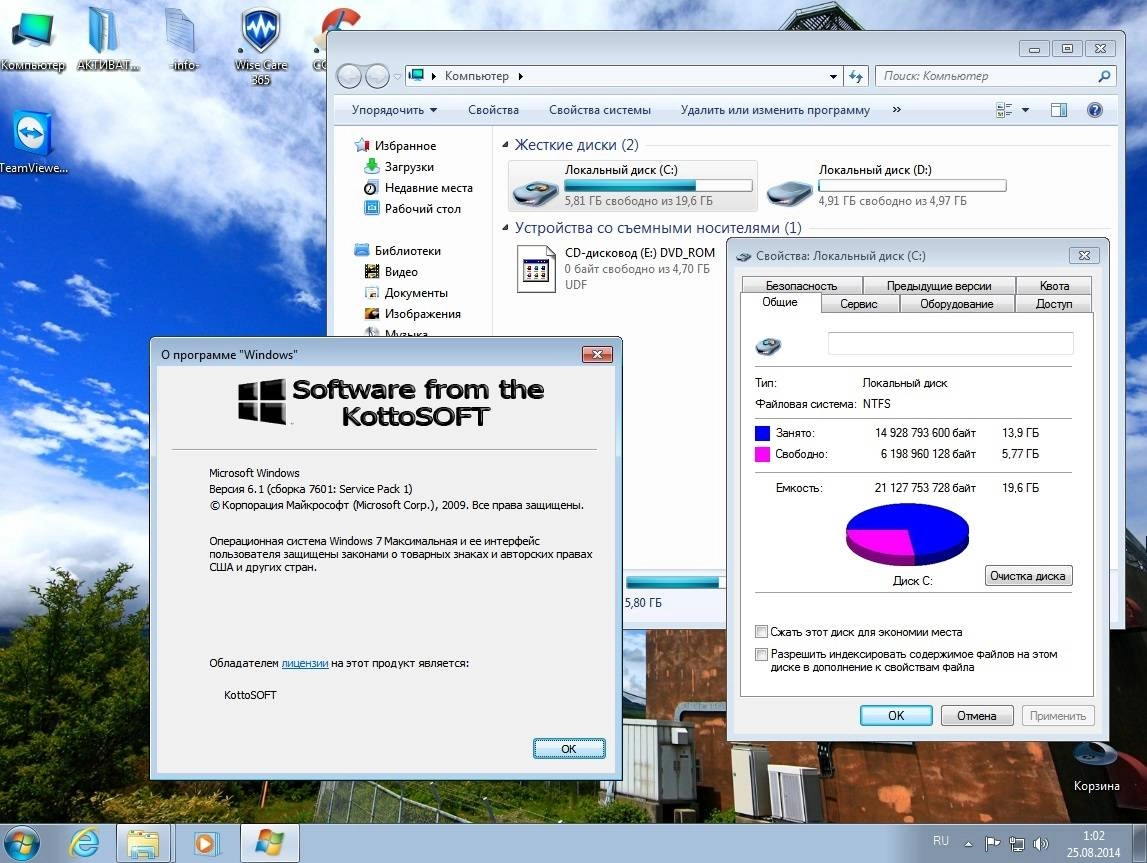Image resolution: width=1147 pixels, height=863 pixels.
Task: Switch to the Сервис tab
Action: click(859, 304)
